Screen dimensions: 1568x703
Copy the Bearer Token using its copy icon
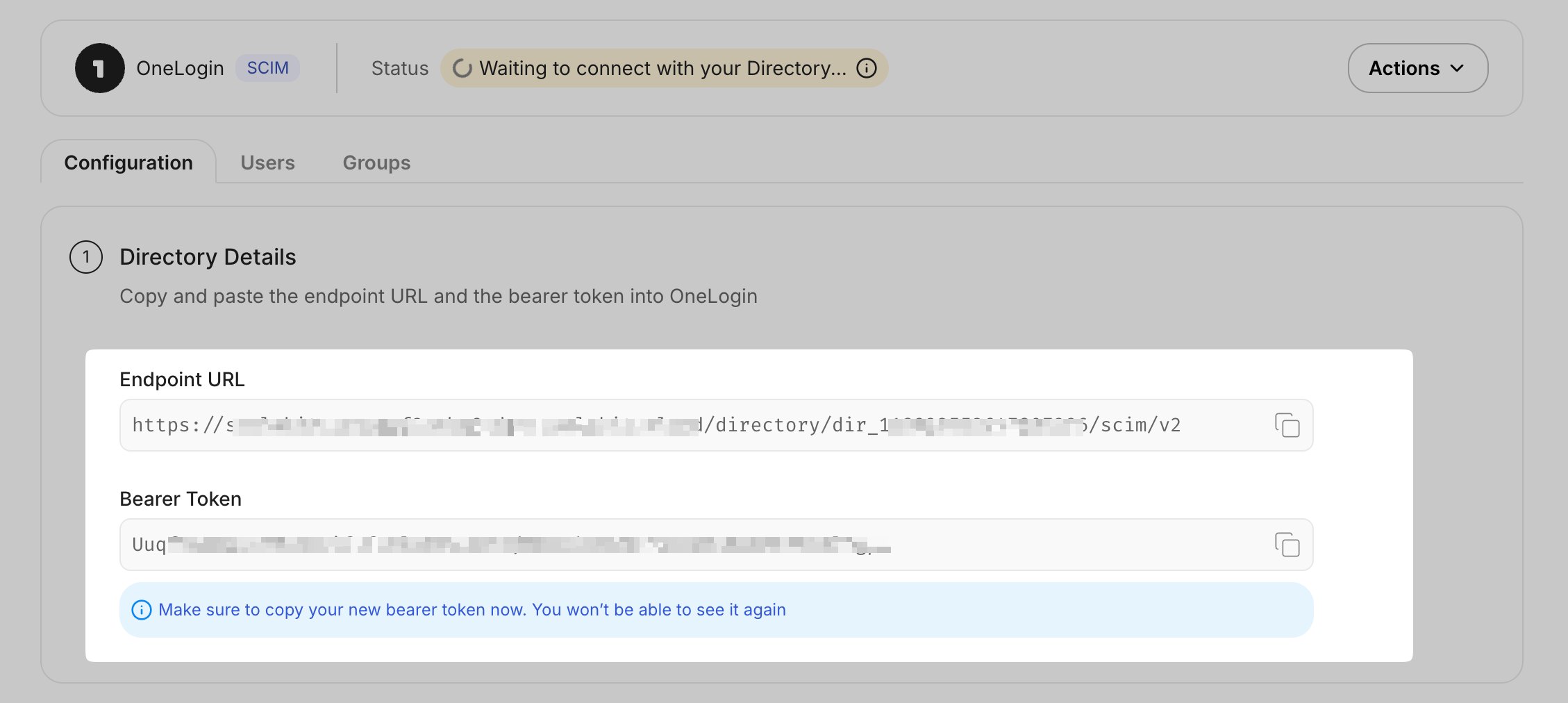pos(1289,545)
